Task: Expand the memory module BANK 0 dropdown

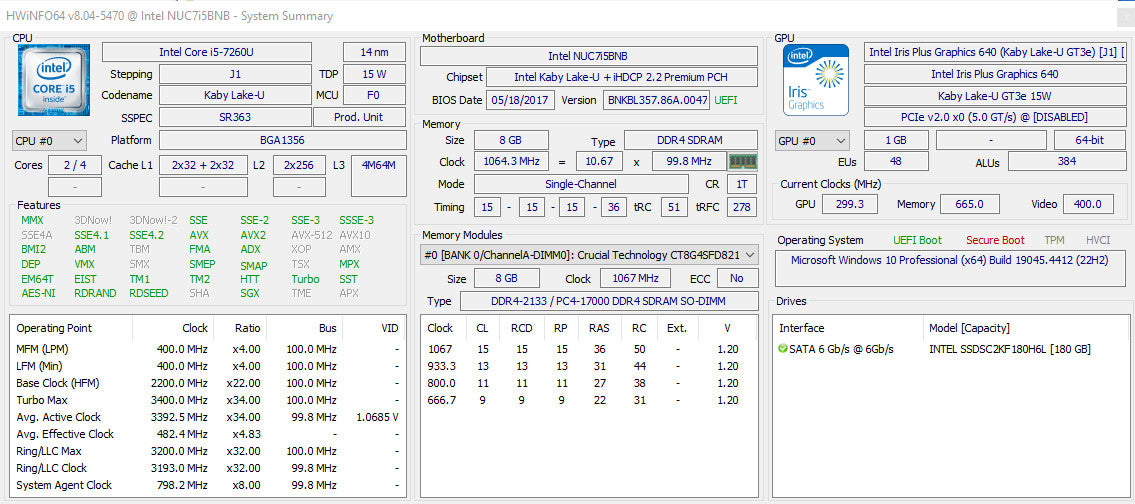Action: [x=589, y=255]
